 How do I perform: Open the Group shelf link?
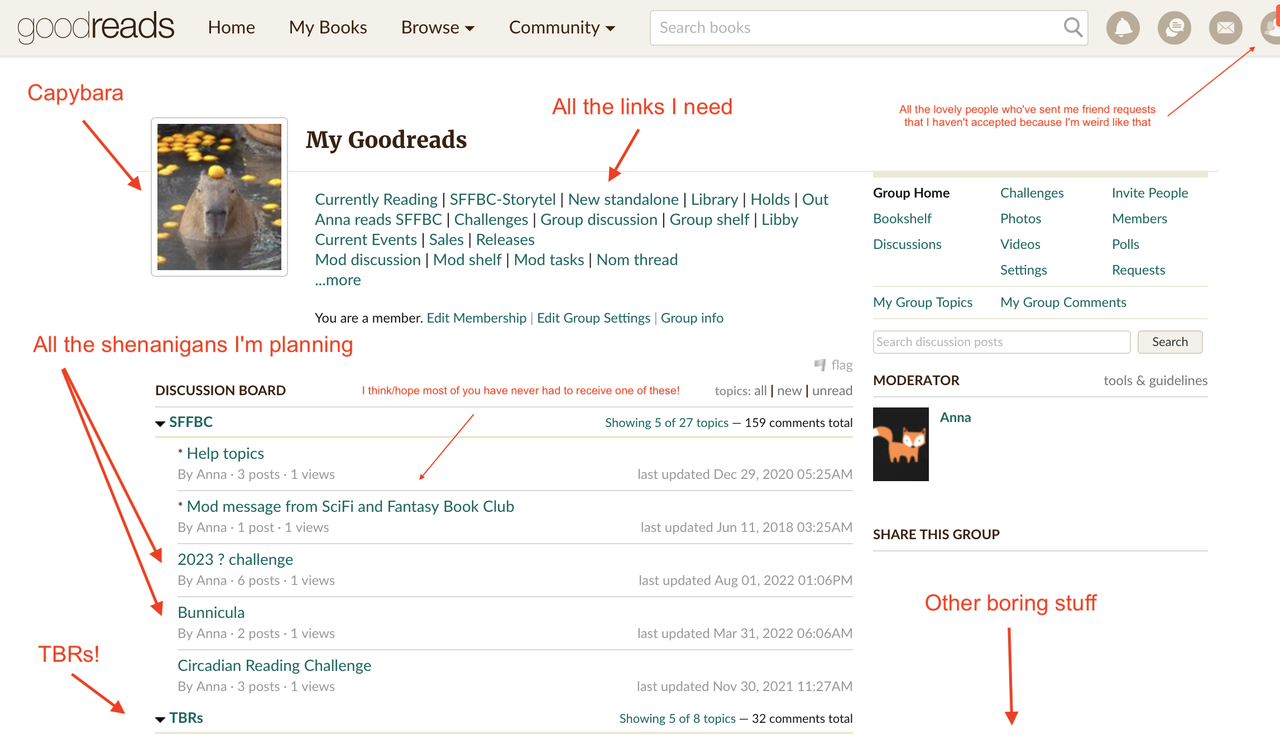[710, 219]
